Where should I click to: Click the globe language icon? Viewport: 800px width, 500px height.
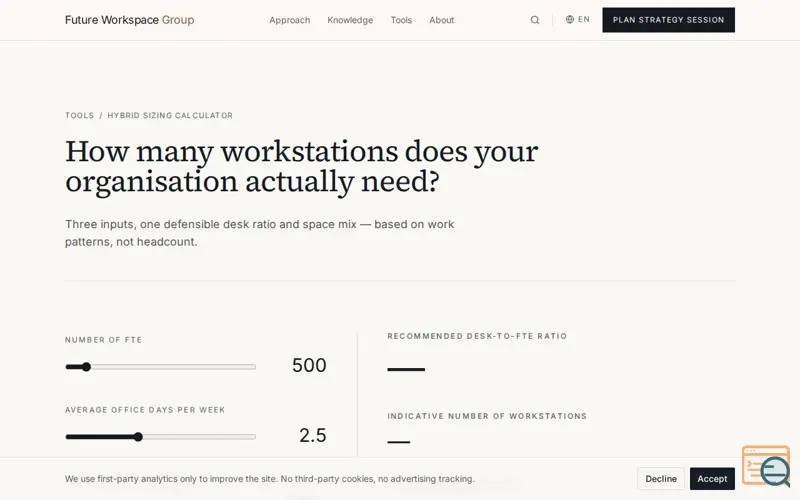point(569,19)
